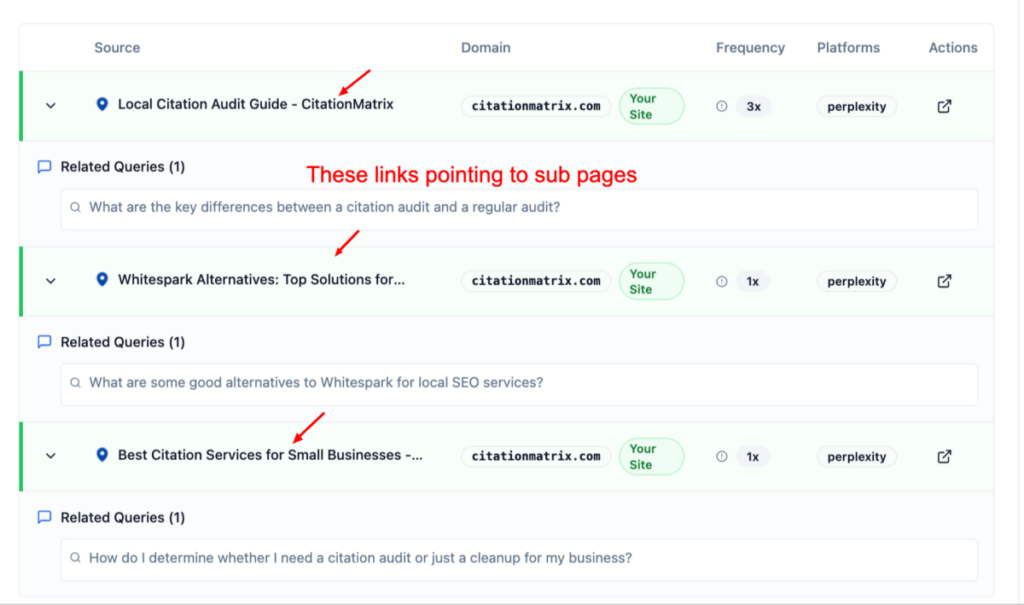This screenshot has height=605, width=1024.
Task: Click the Your Site badge on the Whitespark row
Action: pyautogui.click(x=651, y=281)
